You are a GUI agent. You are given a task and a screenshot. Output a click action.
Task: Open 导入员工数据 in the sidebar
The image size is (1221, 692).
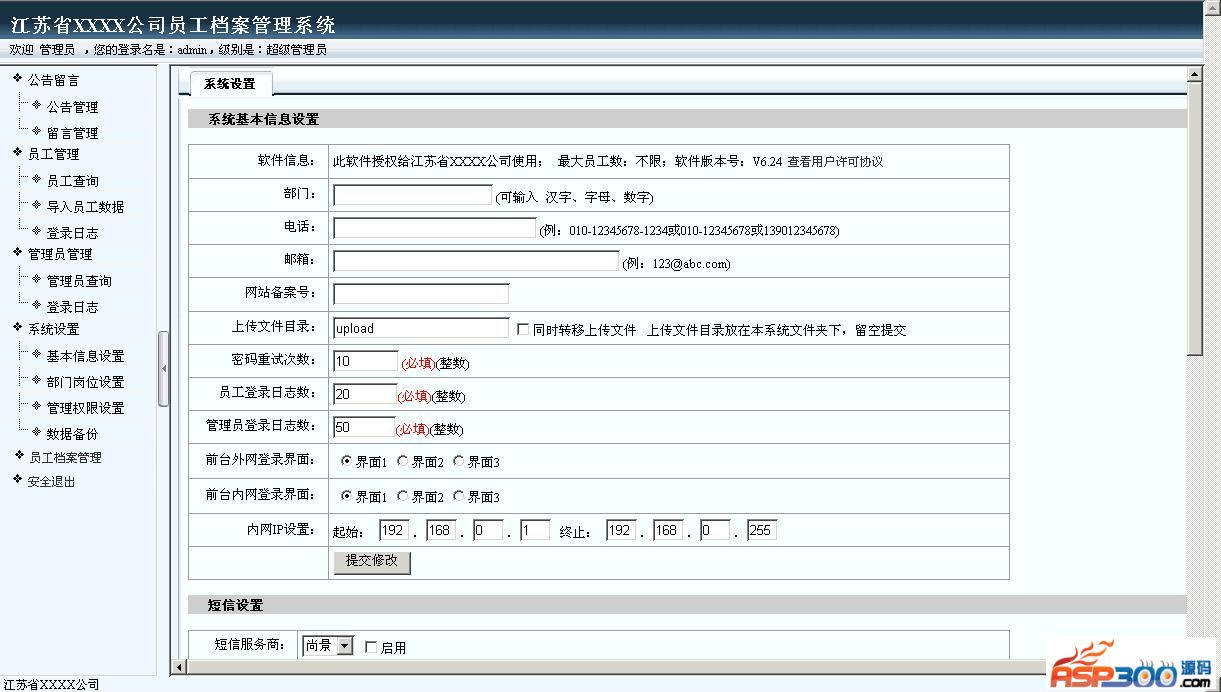point(85,207)
